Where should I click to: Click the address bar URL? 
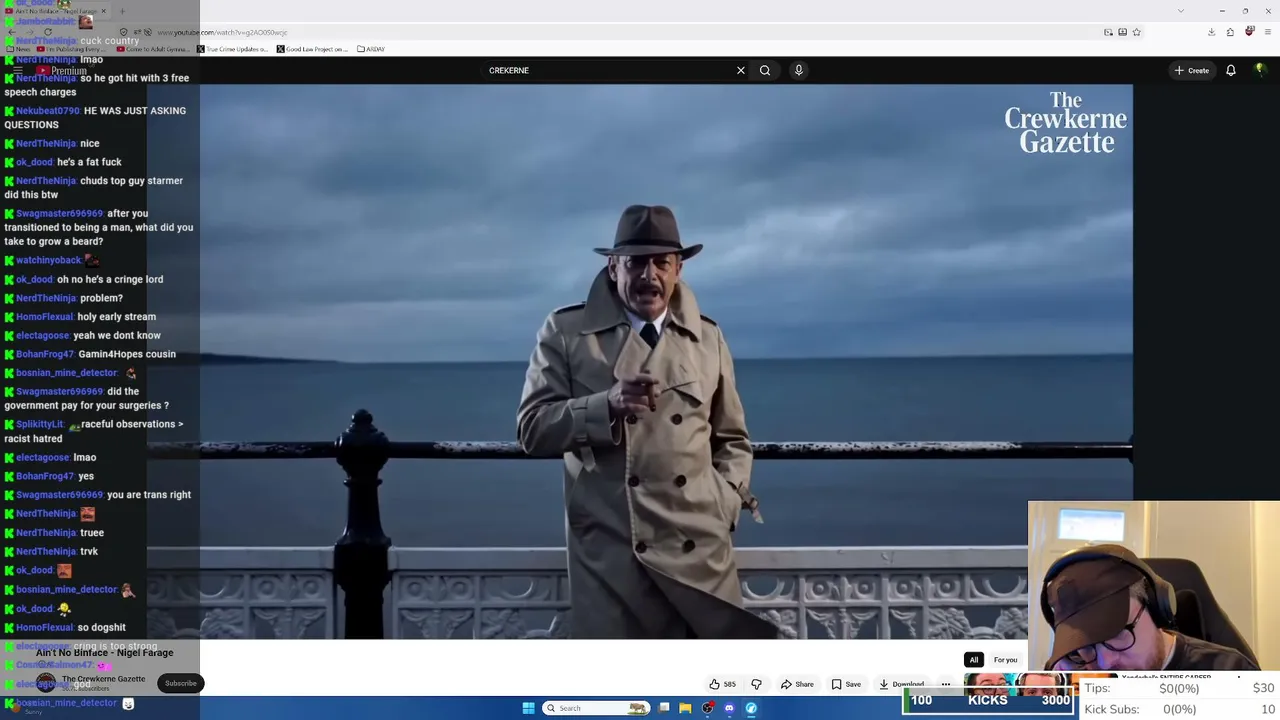point(222,32)
